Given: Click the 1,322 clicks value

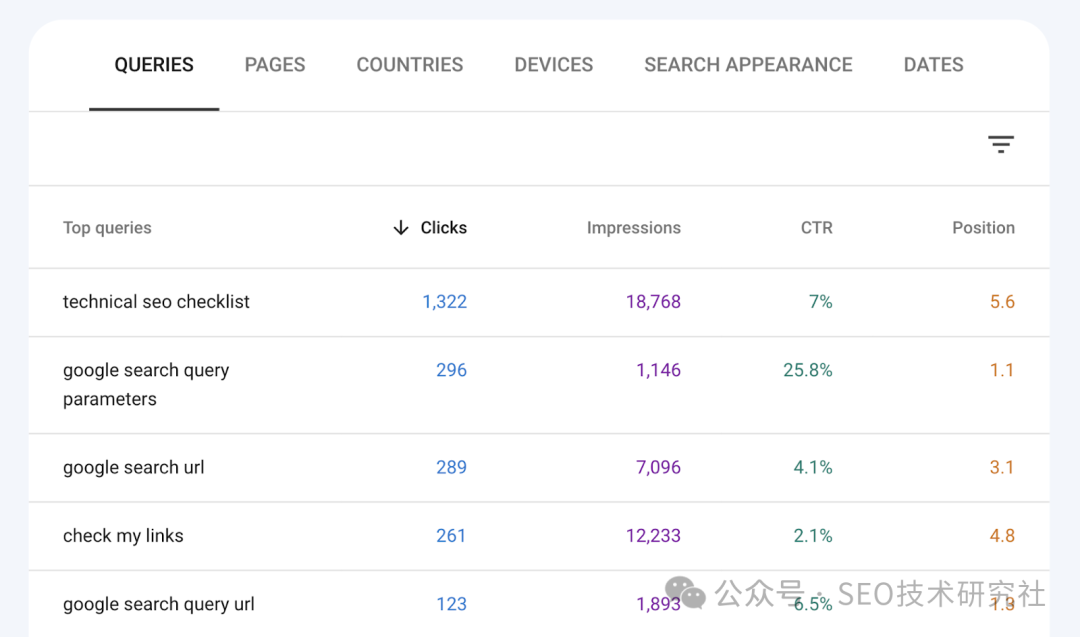Looking at the screenshot, I should click(445, 302).
